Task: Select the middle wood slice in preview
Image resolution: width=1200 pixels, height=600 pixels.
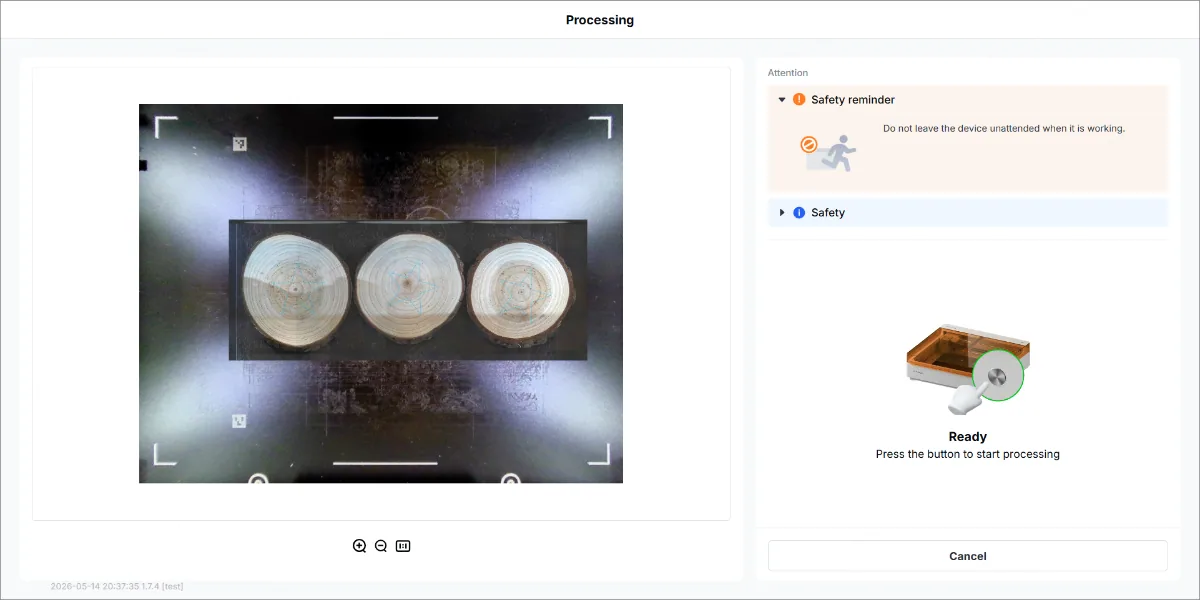Action: pos(408,287)
